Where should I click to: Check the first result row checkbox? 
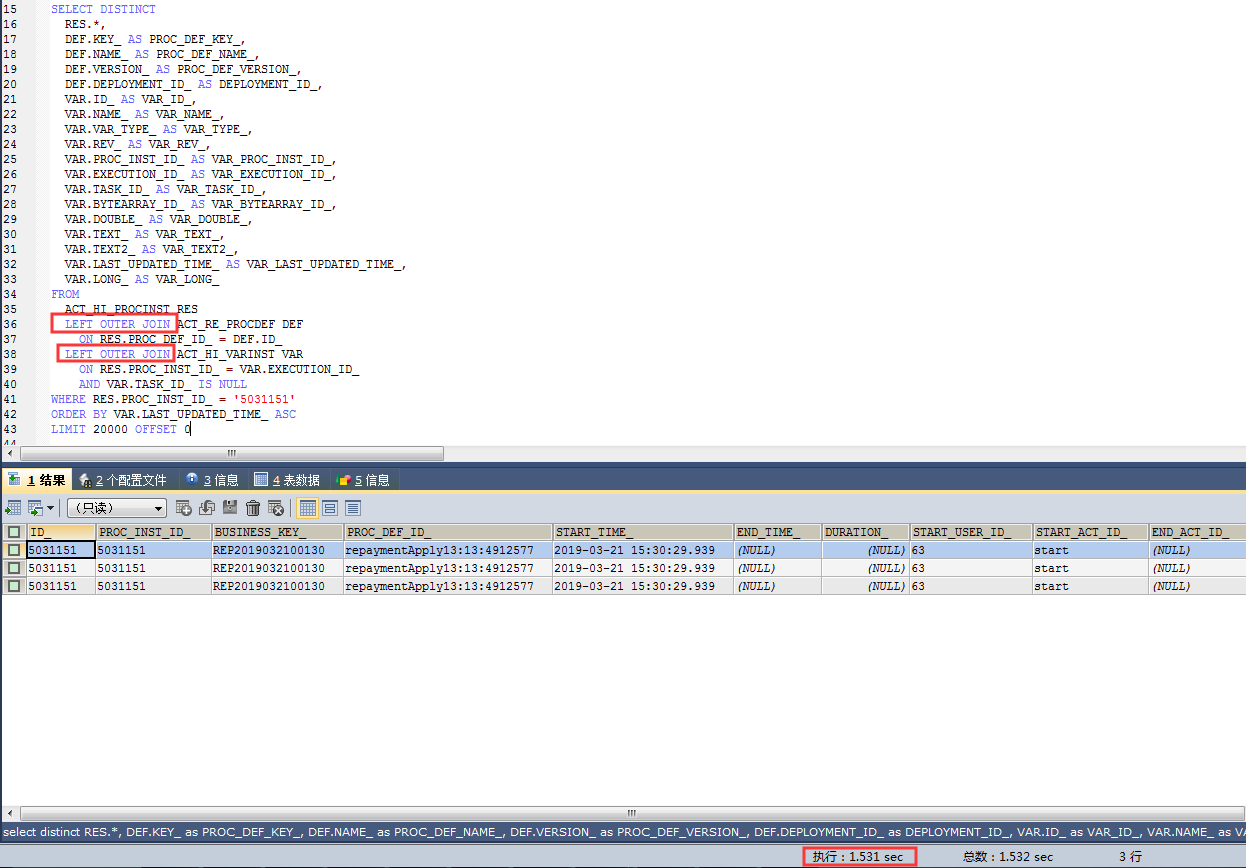13,549
